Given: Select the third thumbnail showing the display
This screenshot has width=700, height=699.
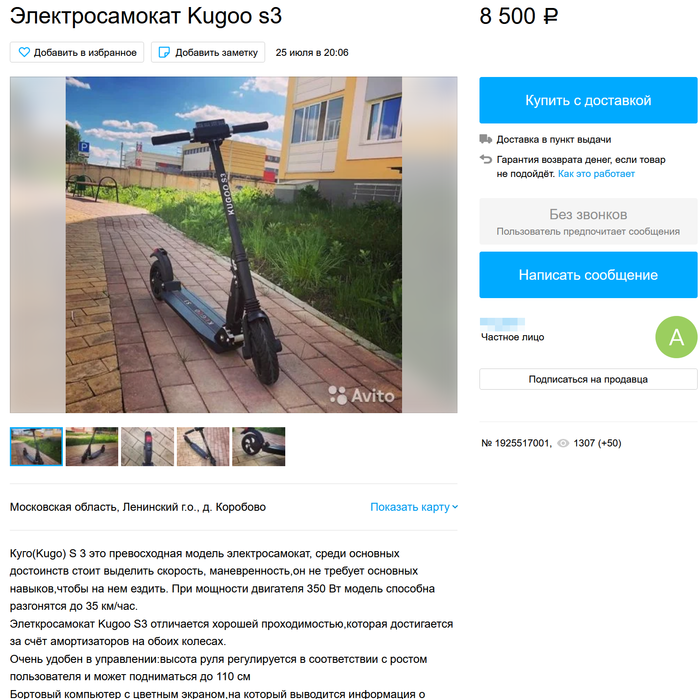Looking at the screenshot, I should pyautogui.click(x=147, y=446).
